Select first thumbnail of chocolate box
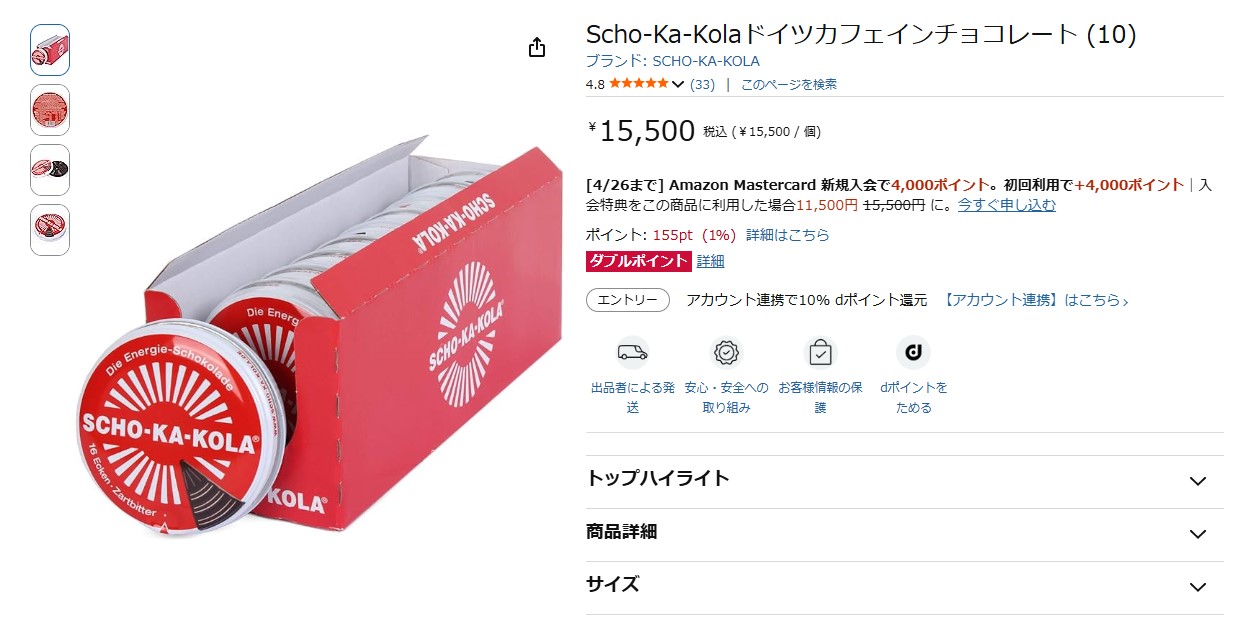 [x=50, y=50]
